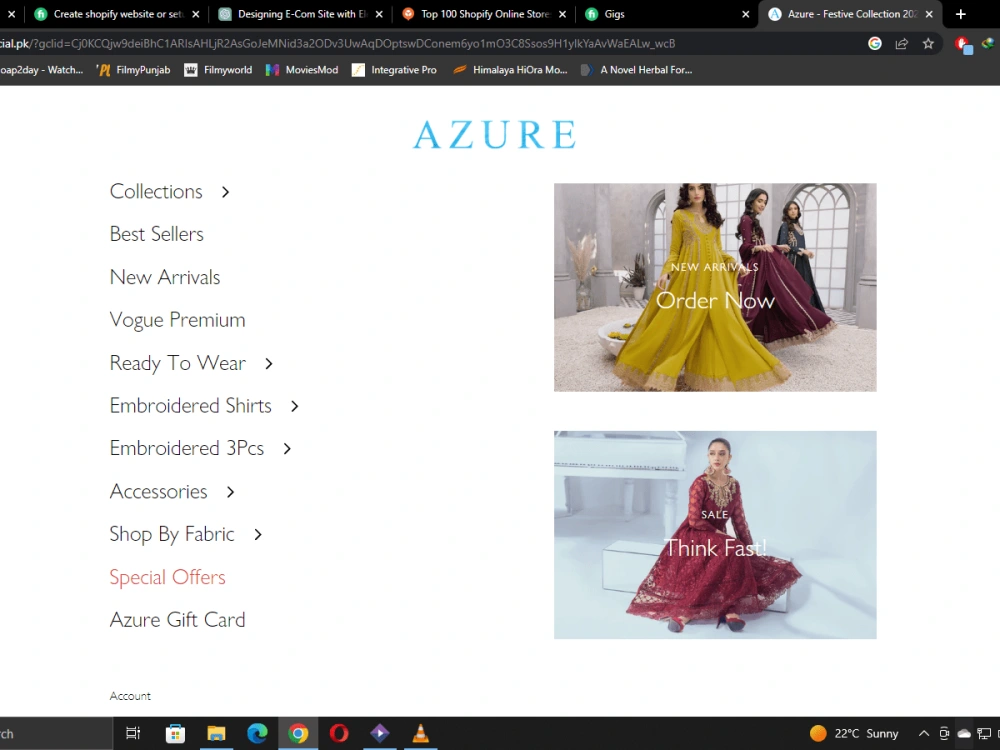The height and width of the screenshot is (750, 1000).
Task: Close the Gigs tab
Action: [x=746, y=14]
